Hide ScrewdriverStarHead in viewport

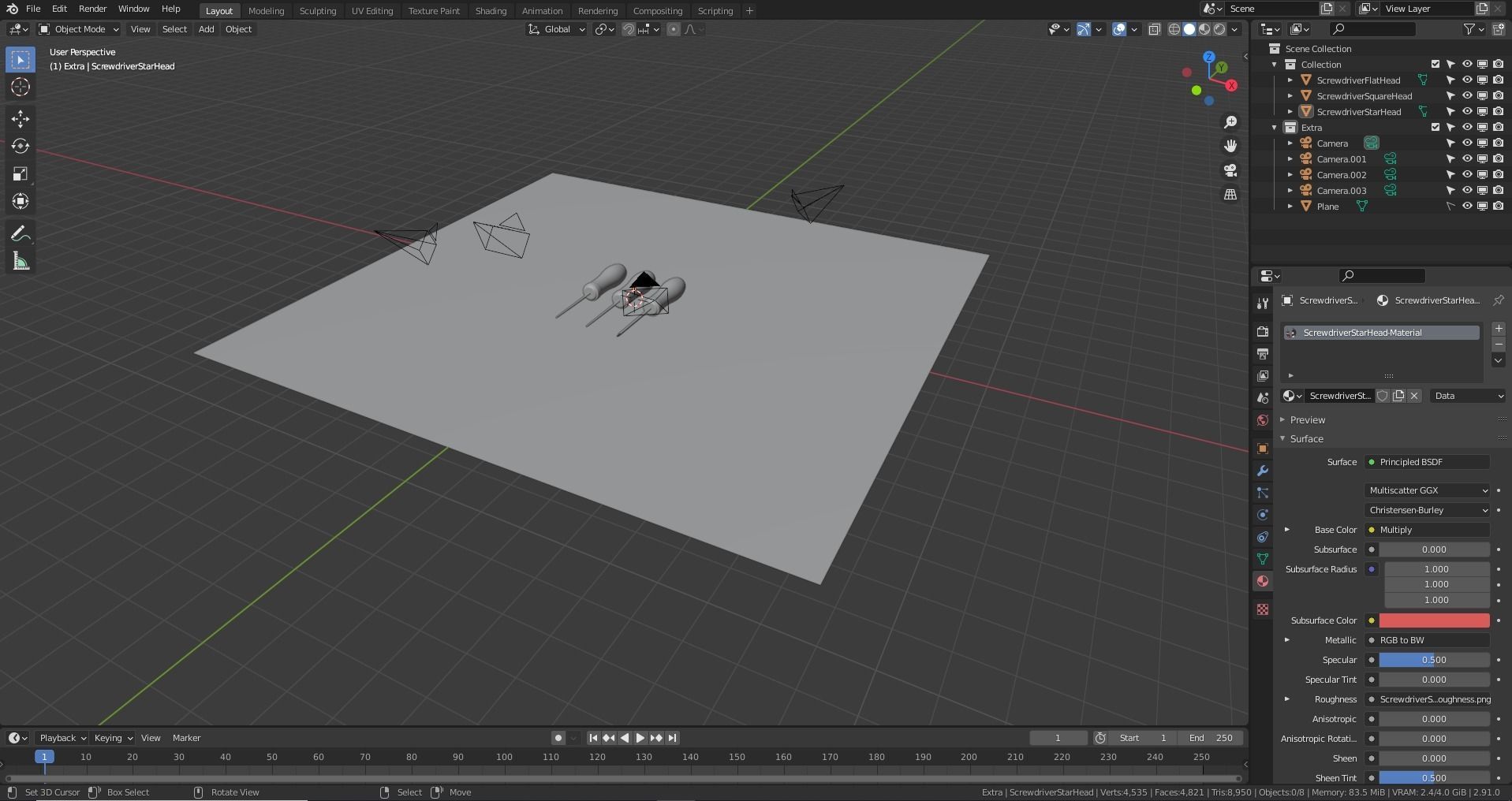(x=1467, y=112)
